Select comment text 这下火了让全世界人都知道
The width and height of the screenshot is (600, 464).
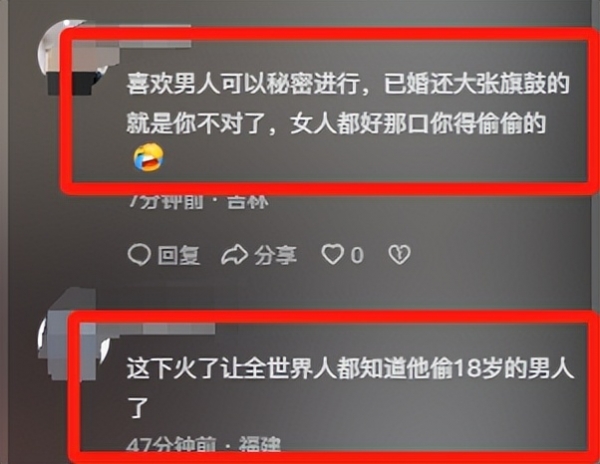click(350, 369)
